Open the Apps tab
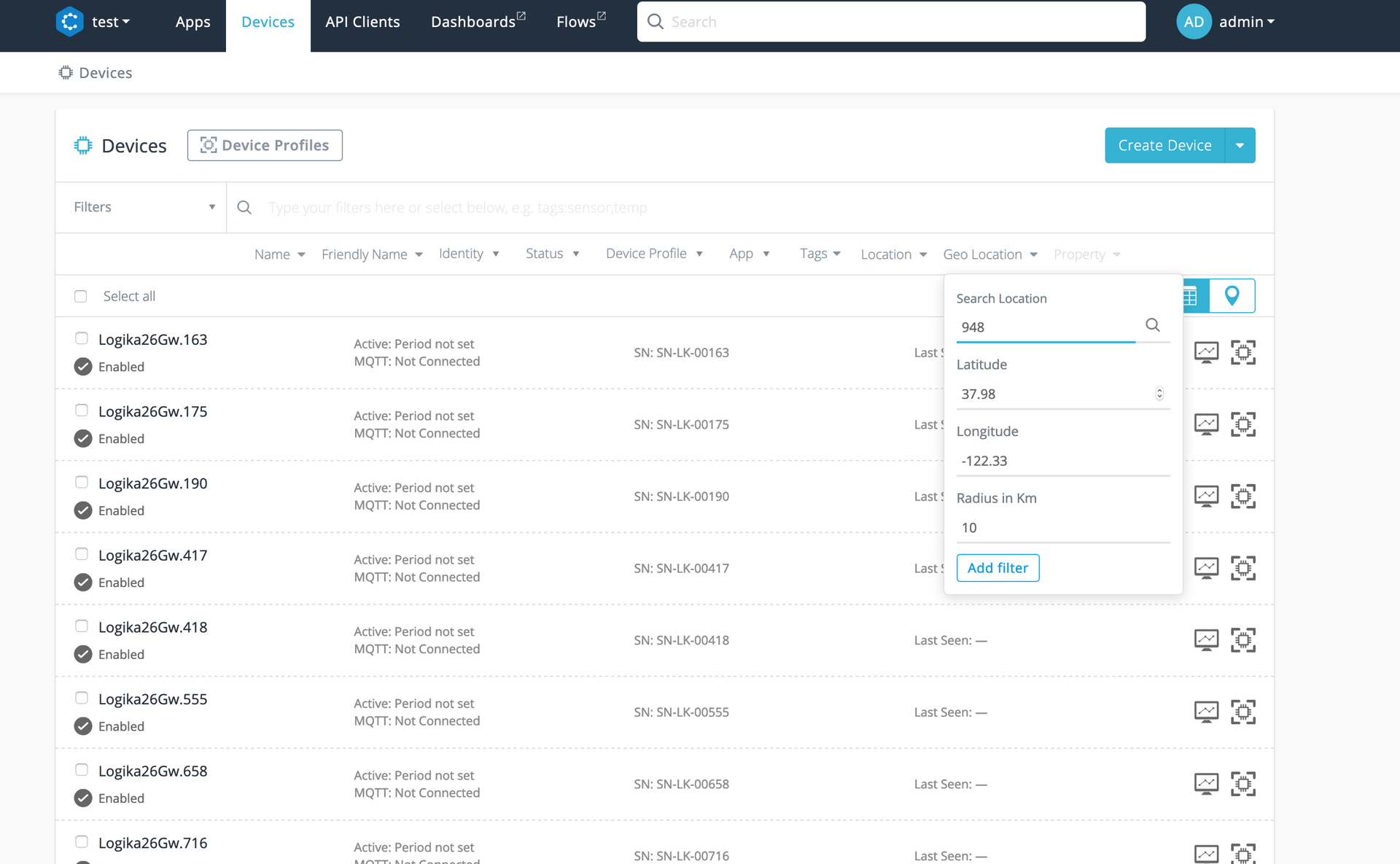Viewport: 1400px width, 864px height. click(x=192, y=22)
